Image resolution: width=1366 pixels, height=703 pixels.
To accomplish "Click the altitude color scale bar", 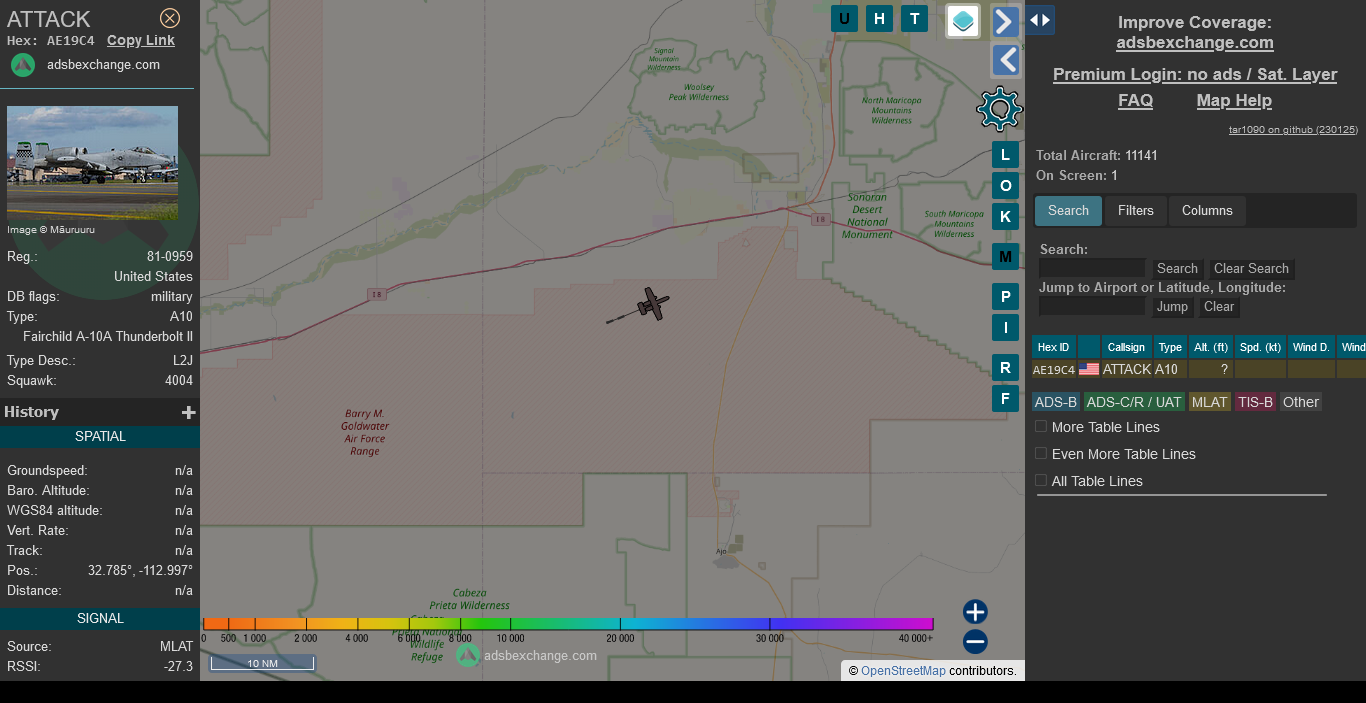I will (x=568, y=624).
